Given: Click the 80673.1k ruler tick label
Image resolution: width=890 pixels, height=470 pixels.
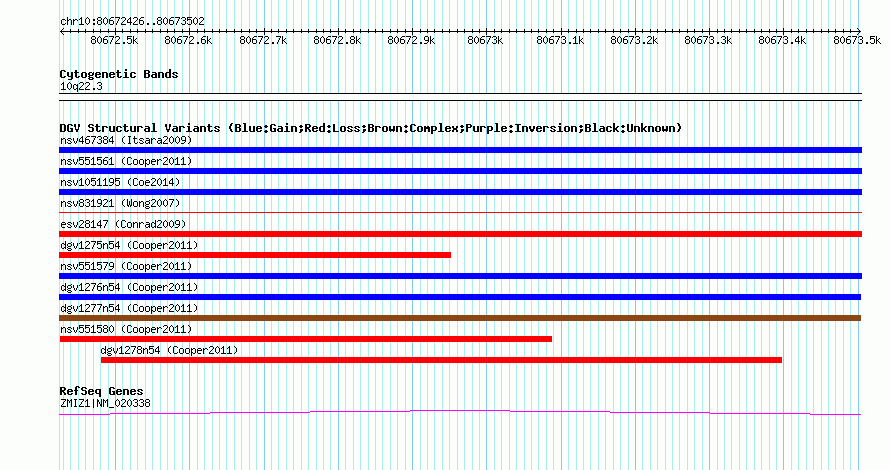Looking at the screenshot, I should [x=560, y=40].
